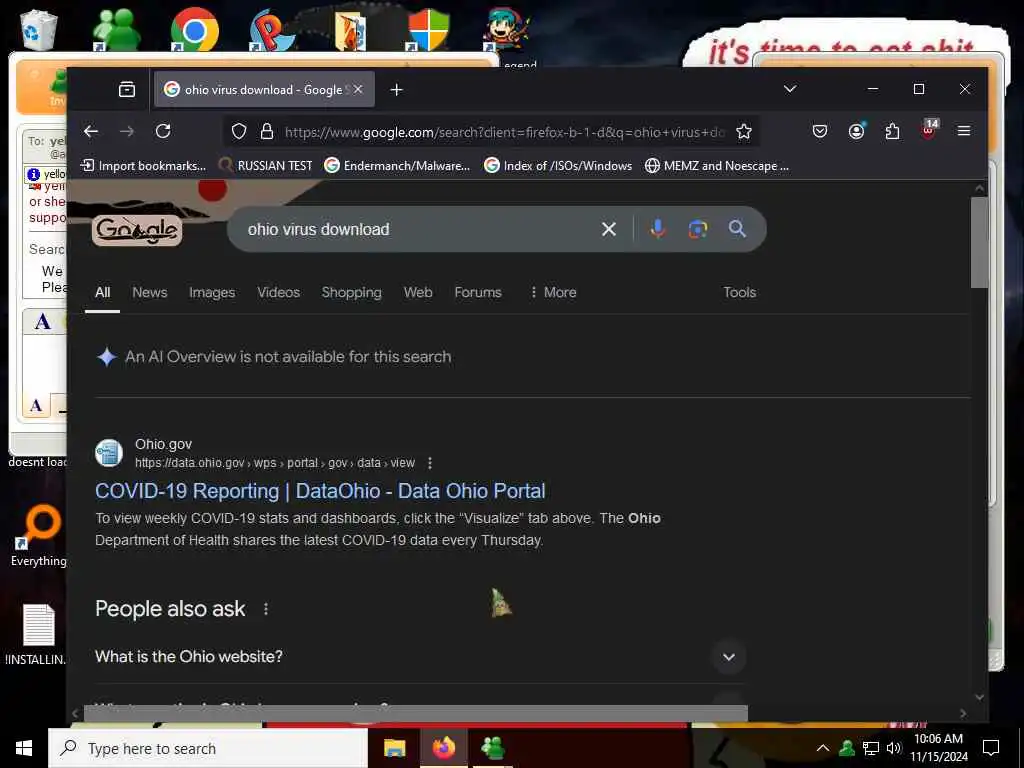Open the Firefox account icon
Viewport: 1024px width, 768px height.
[856, 131]
